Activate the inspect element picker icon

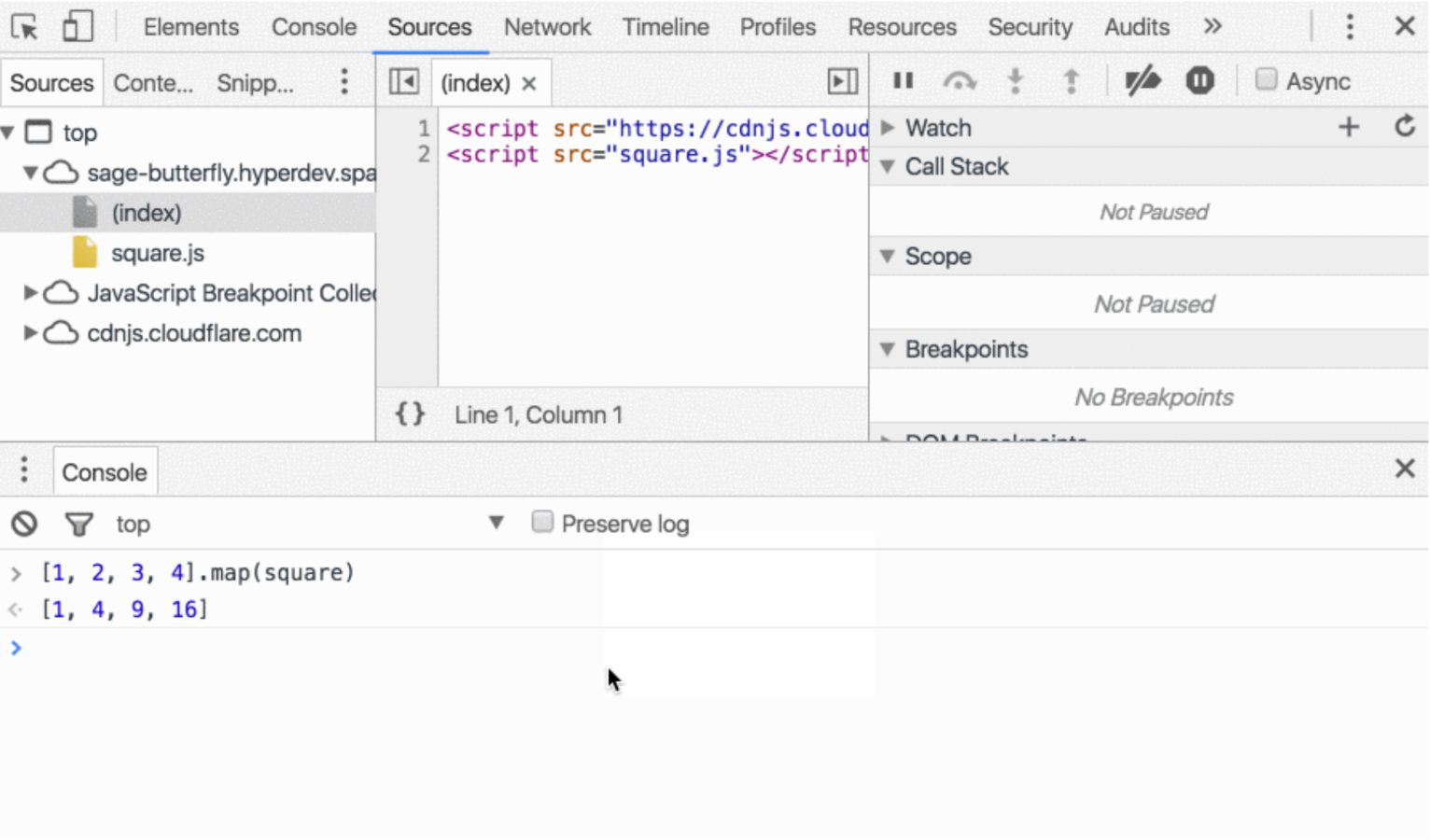[x=24, y=27]
